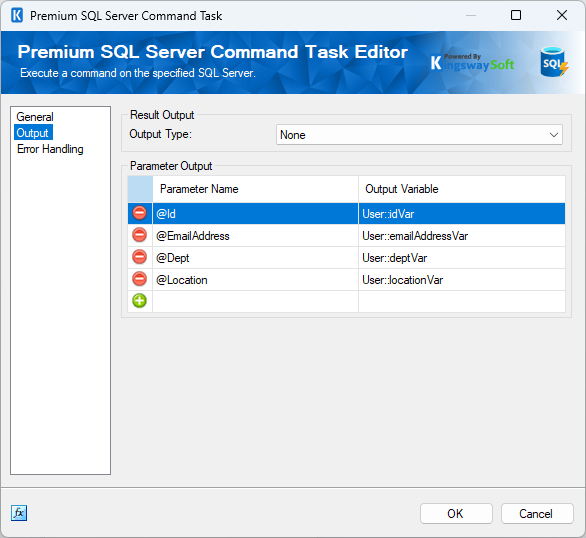
Task: Select the @Id parameter name cell
Action: [255, 214]
